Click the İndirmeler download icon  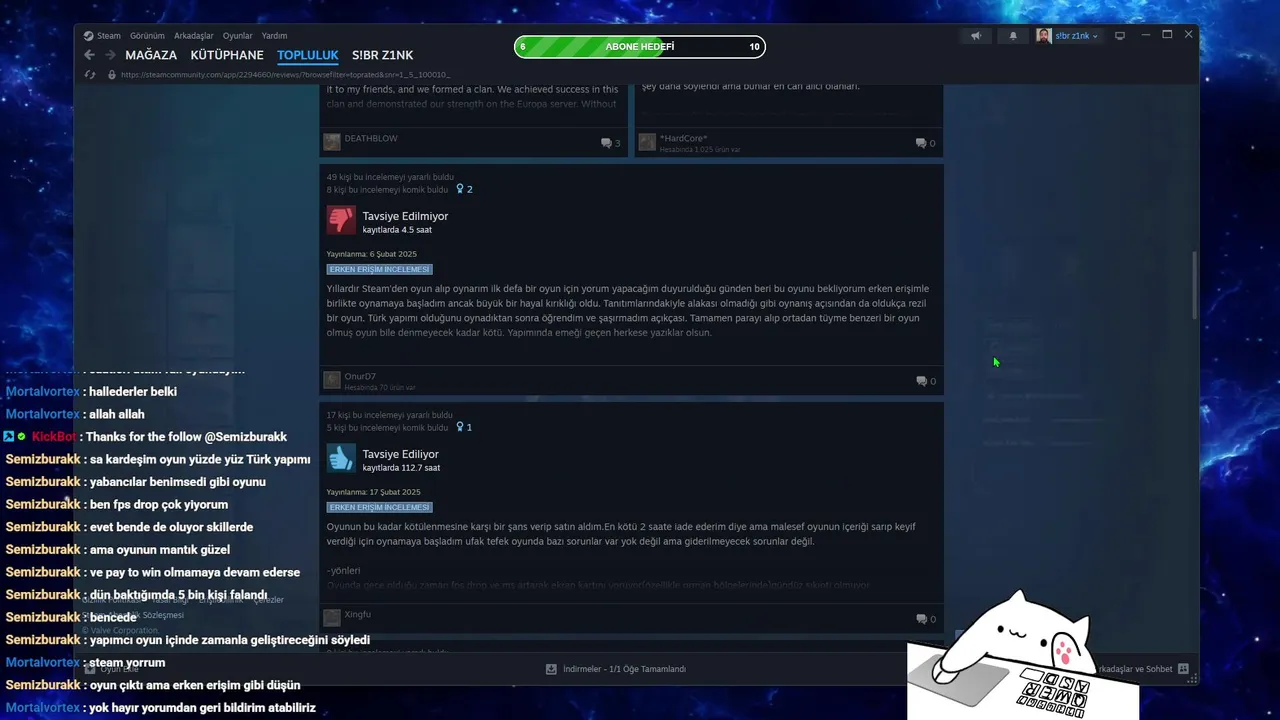point(551,669)
